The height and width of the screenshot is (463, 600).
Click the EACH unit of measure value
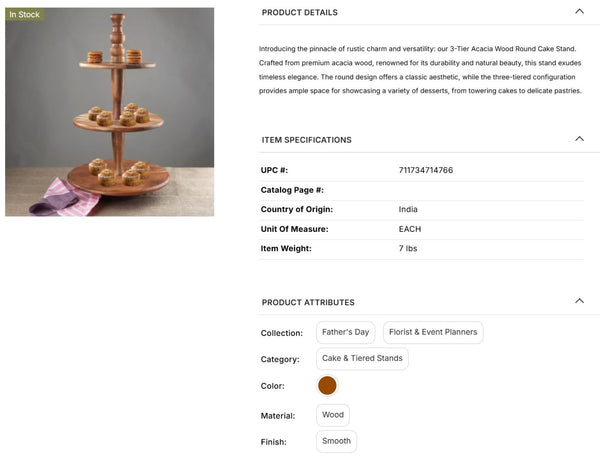pyautogui.click(x=411, y=229)
